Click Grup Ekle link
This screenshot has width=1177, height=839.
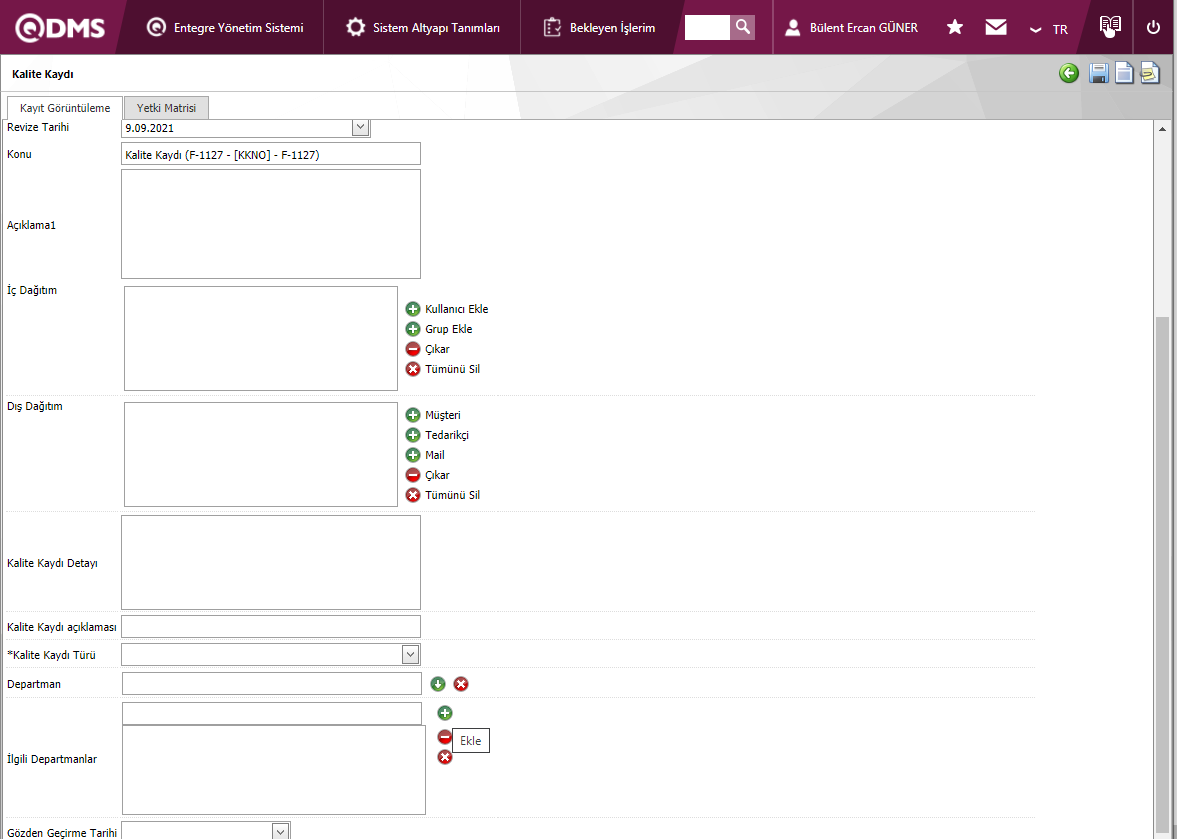click(448, 329)
